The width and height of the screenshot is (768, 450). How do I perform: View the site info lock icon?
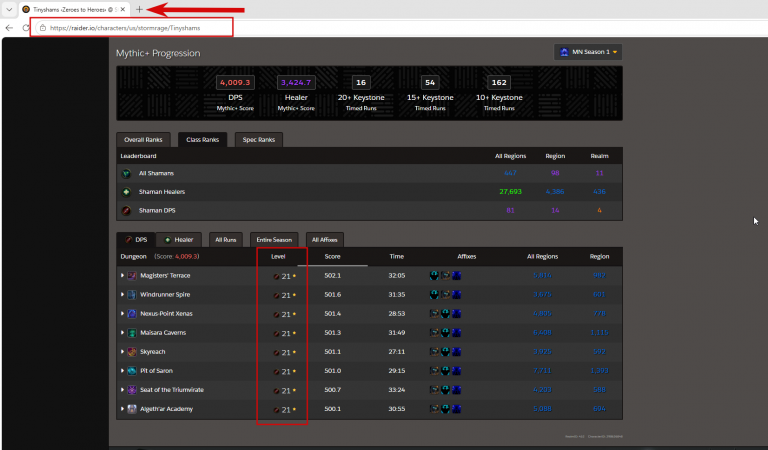(43, 28)
